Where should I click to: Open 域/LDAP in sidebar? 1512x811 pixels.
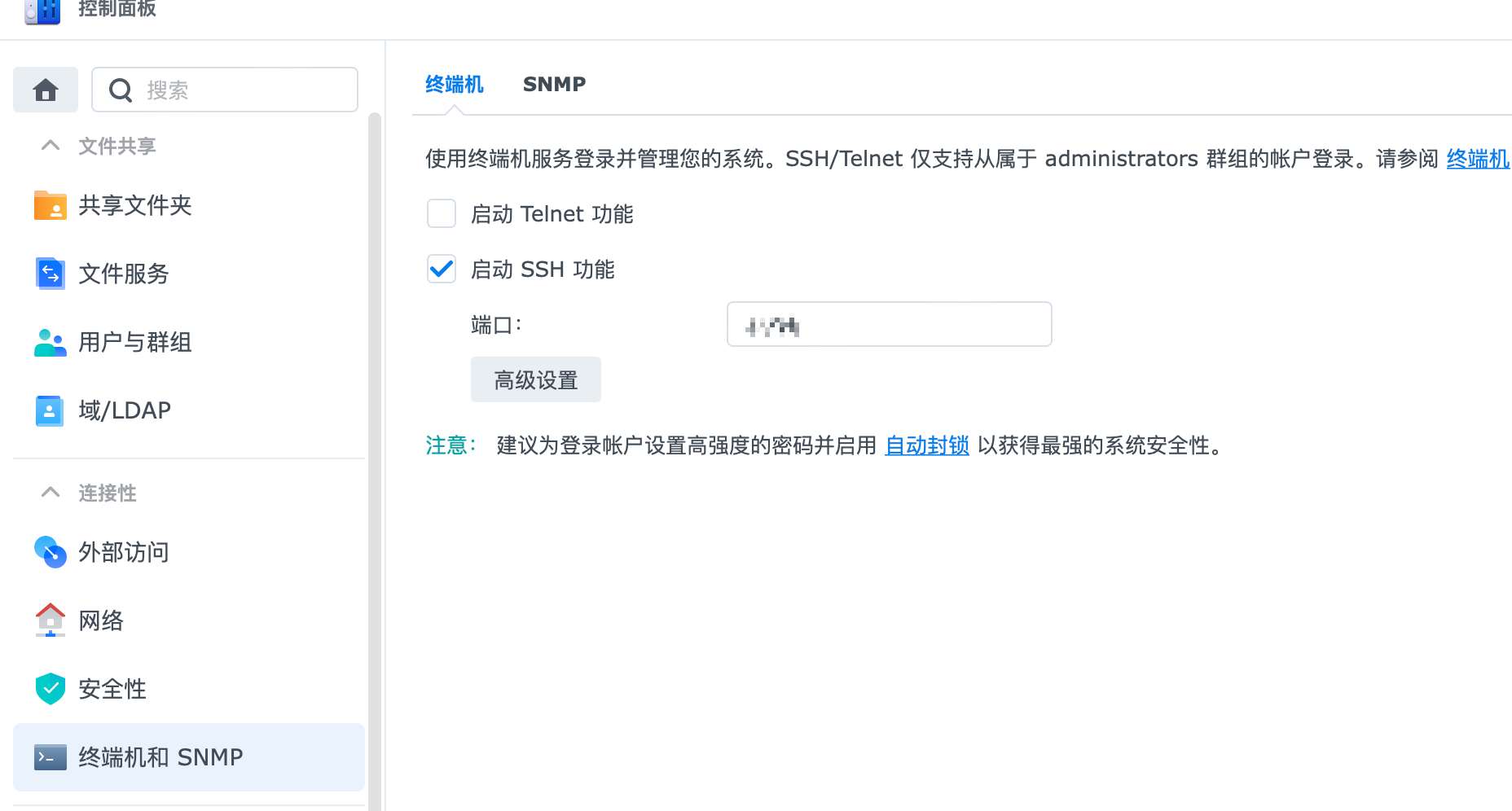coord(189,410)
